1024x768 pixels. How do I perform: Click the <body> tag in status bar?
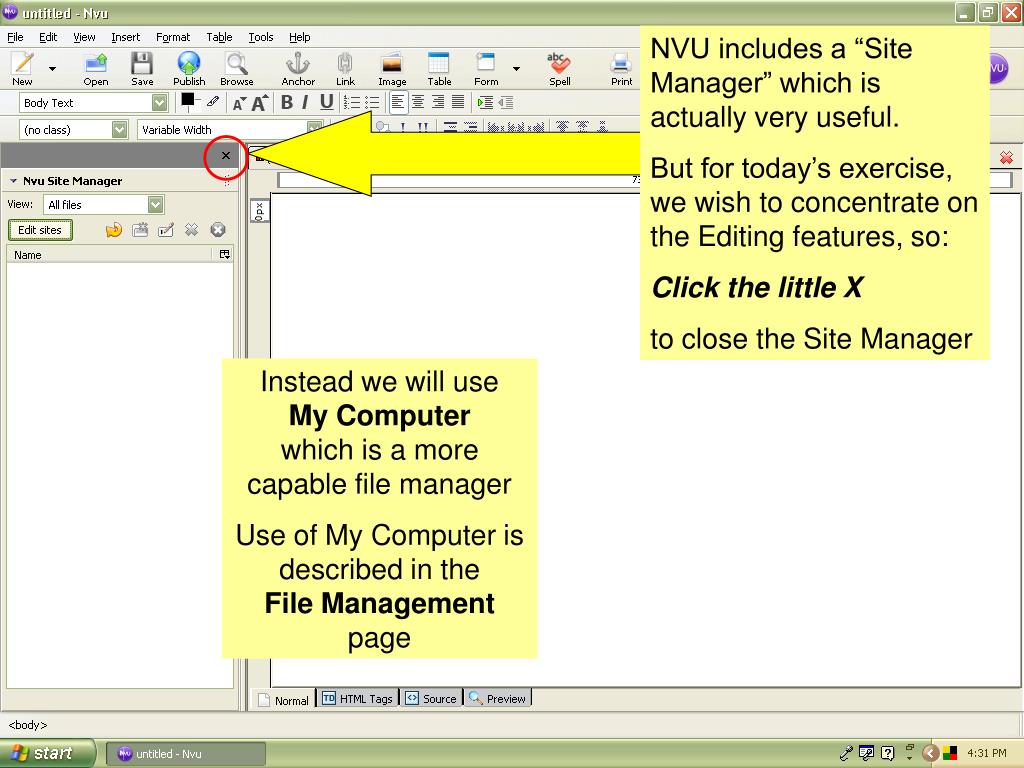tap(27, 725)
